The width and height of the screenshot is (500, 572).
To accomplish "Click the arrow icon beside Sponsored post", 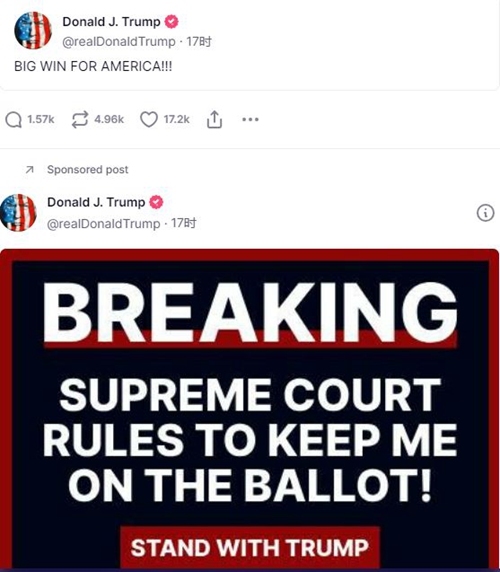I will 30,170.
